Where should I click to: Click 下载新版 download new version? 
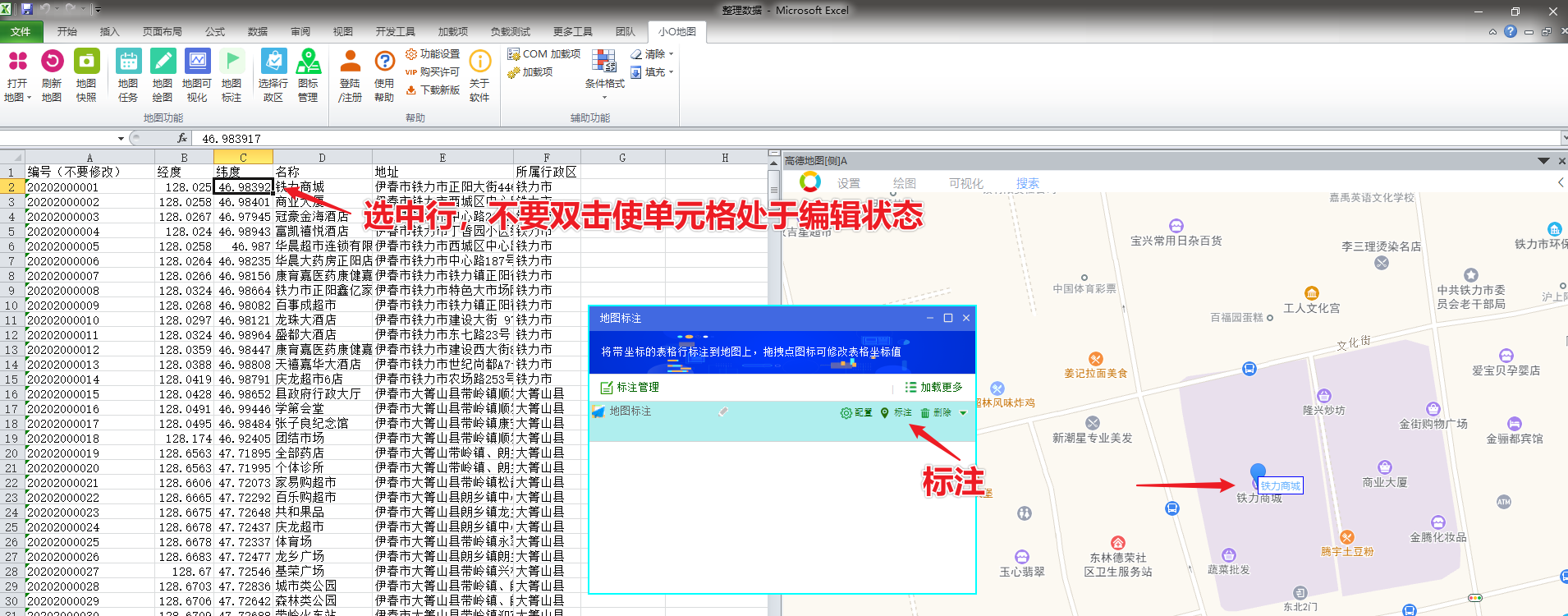[433, 90]
